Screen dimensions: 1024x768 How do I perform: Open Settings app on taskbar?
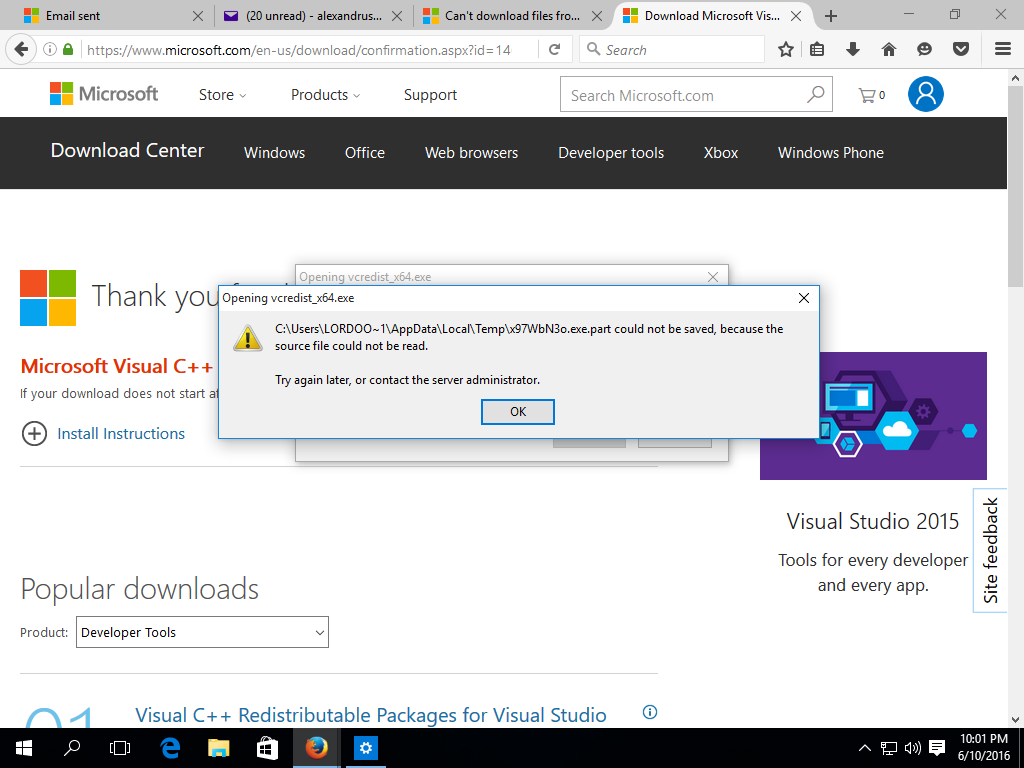click(x=366, y=748)
